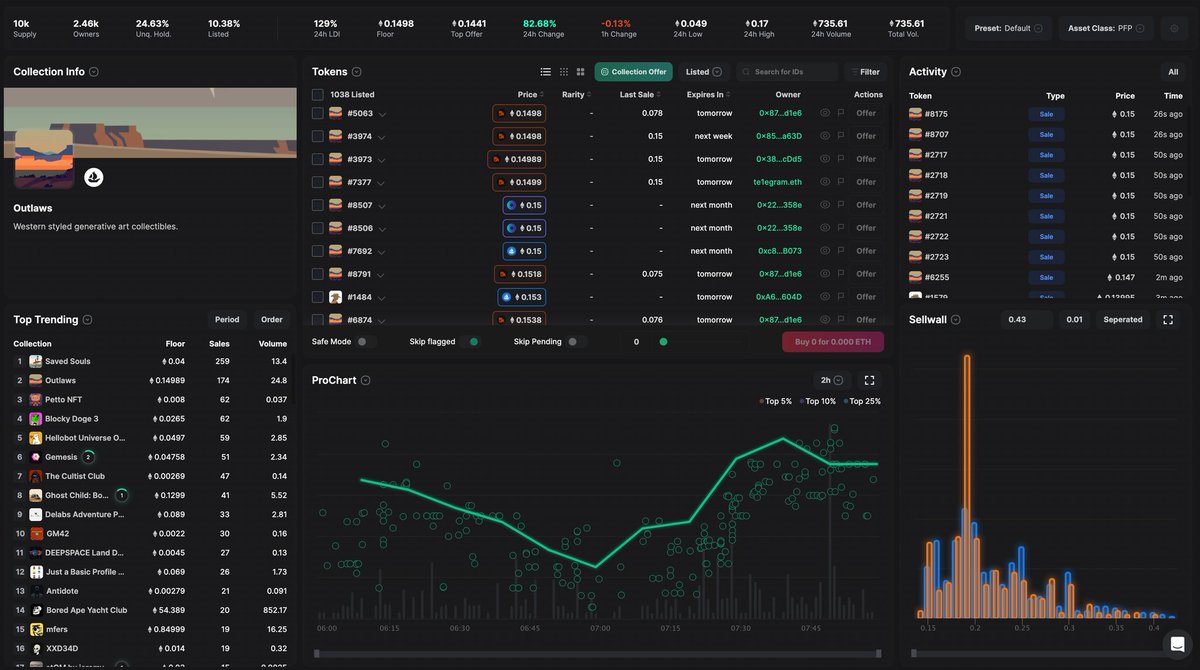Open Activity panel dropdown chevron

click(956, 72)
